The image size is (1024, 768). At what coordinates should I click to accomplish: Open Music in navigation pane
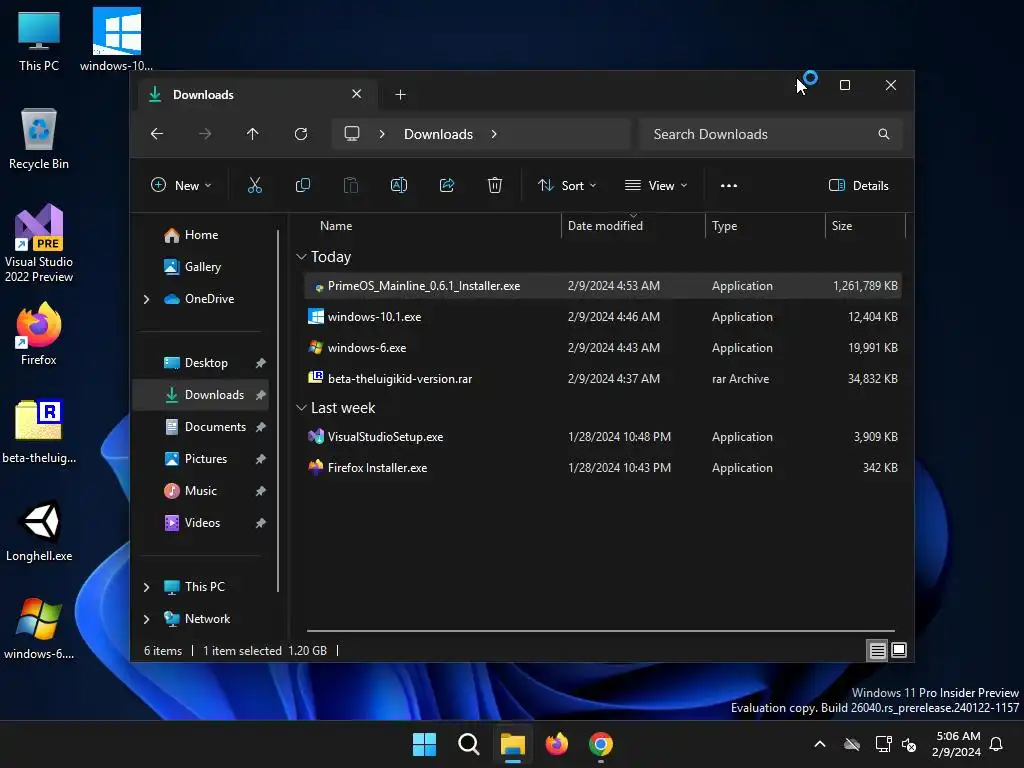pos(200,491)
